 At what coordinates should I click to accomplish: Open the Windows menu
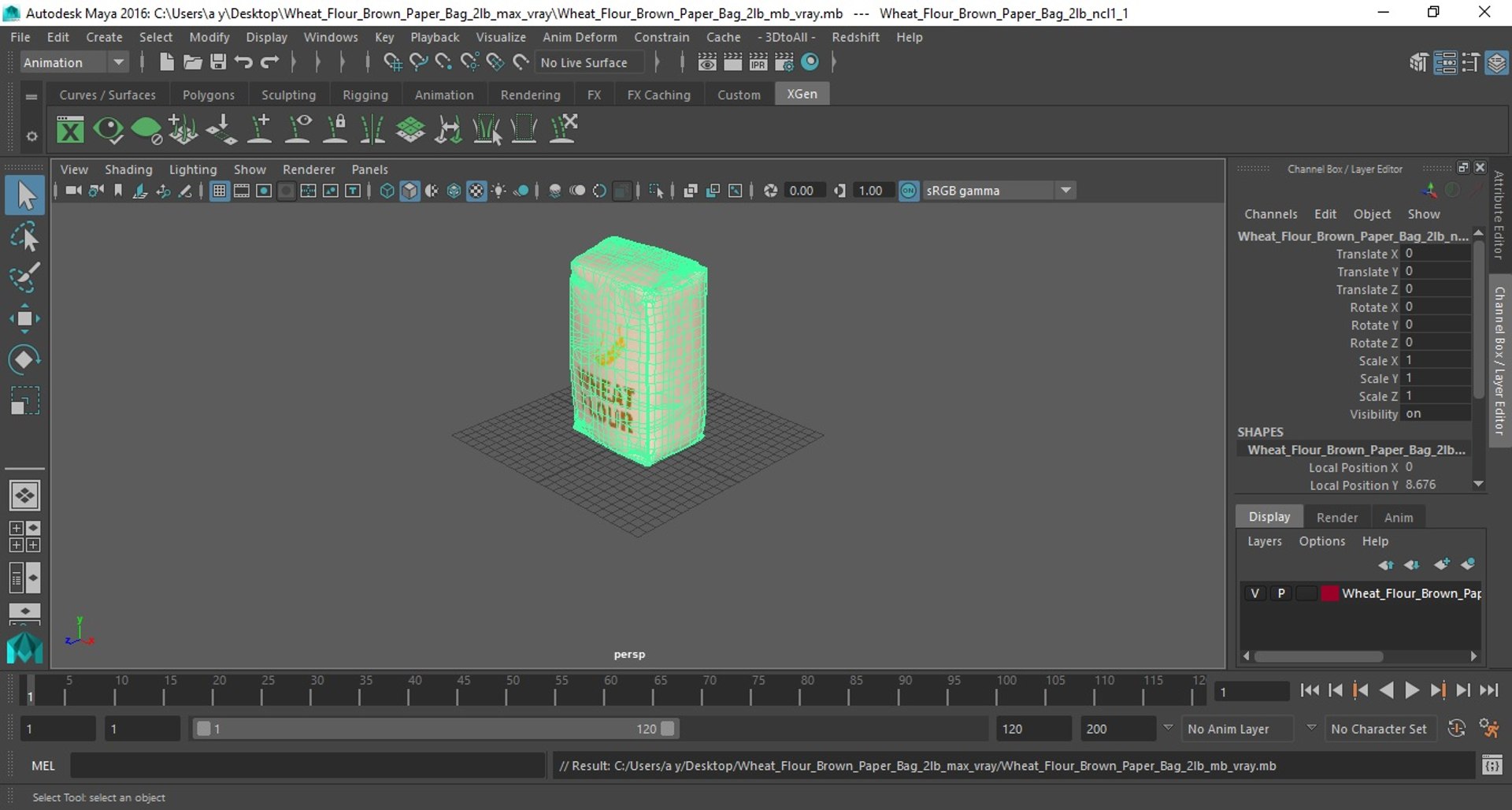click(x=331, y=37)
